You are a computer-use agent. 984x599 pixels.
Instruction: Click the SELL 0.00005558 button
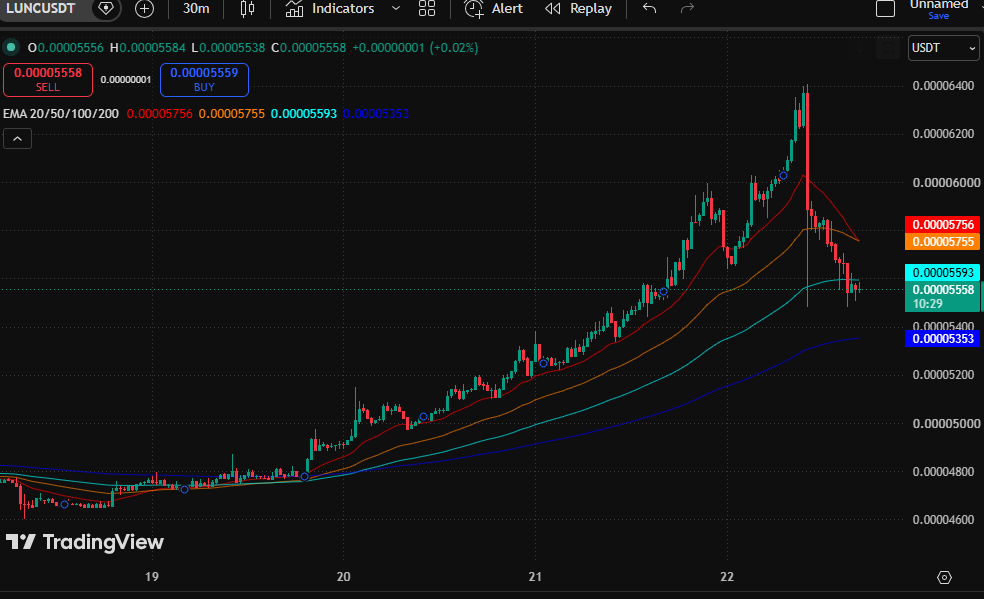click(48, 80)
